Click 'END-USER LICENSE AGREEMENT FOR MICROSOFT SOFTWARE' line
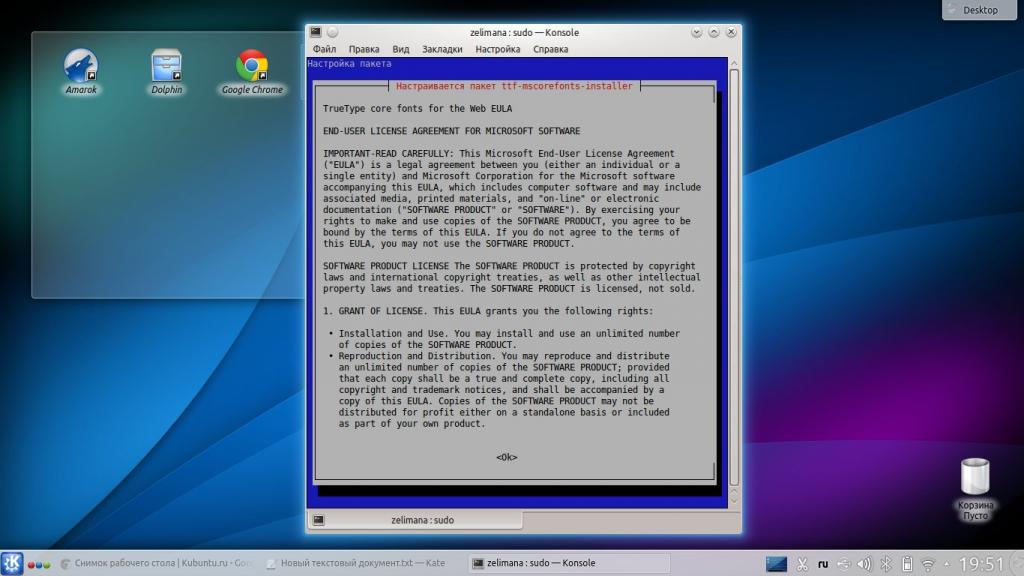This screenshot has height=576, width=1024. (x=451, y=131)
